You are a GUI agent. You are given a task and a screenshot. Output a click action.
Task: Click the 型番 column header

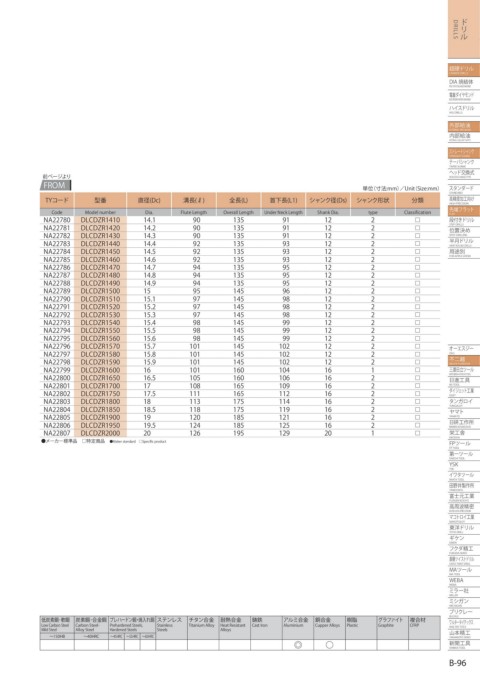click(101, 200)
